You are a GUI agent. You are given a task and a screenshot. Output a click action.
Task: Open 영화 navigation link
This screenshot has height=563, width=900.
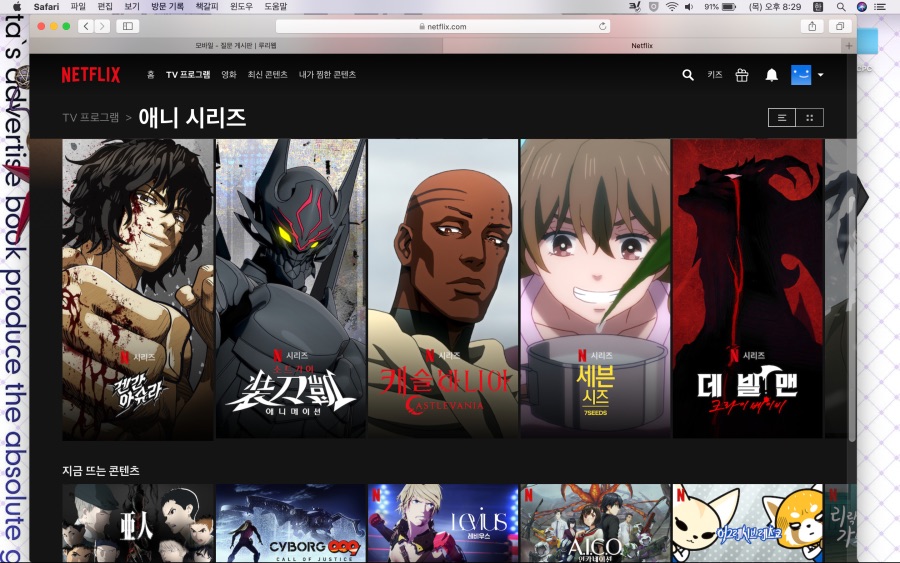[229, 75]
